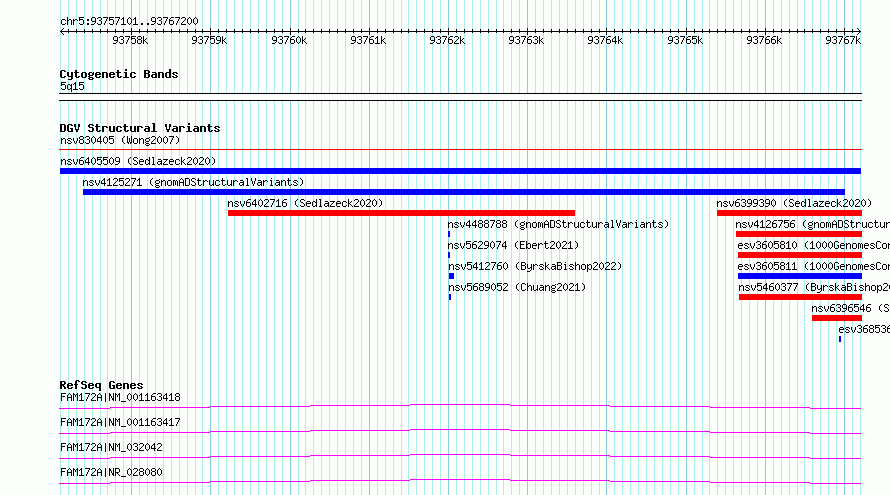Open variant nsv4126756 label
890x495 pixels.
[x=812, y=224]
